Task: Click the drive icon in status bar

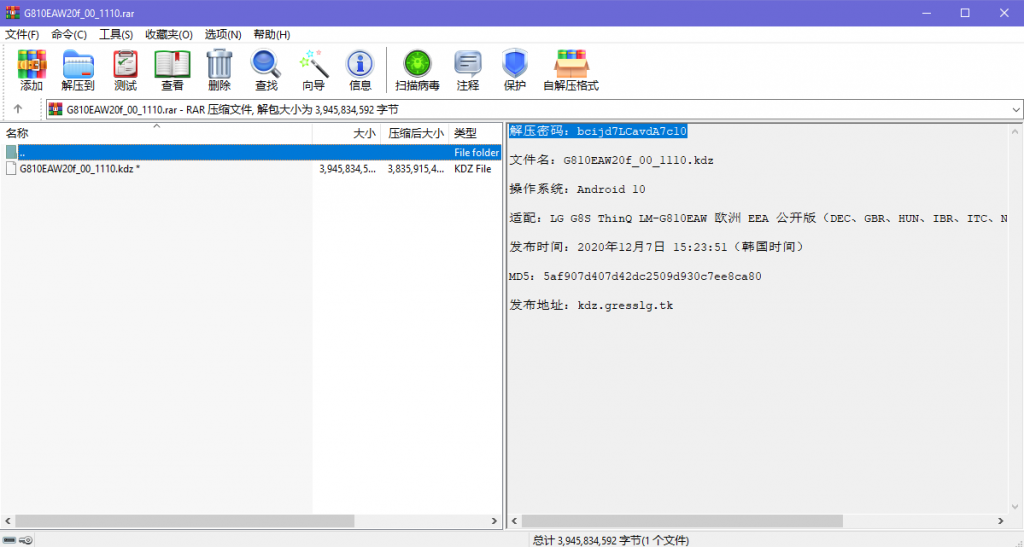Action: (9, 540)
